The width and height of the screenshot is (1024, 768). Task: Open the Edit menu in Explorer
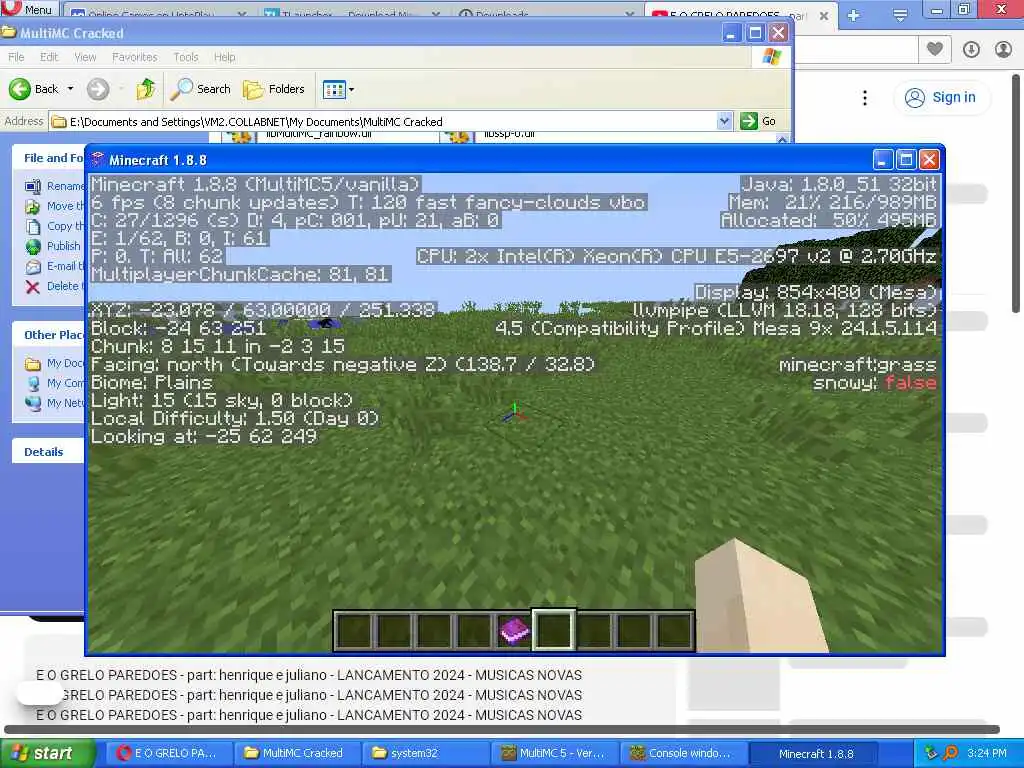point(49,57)
